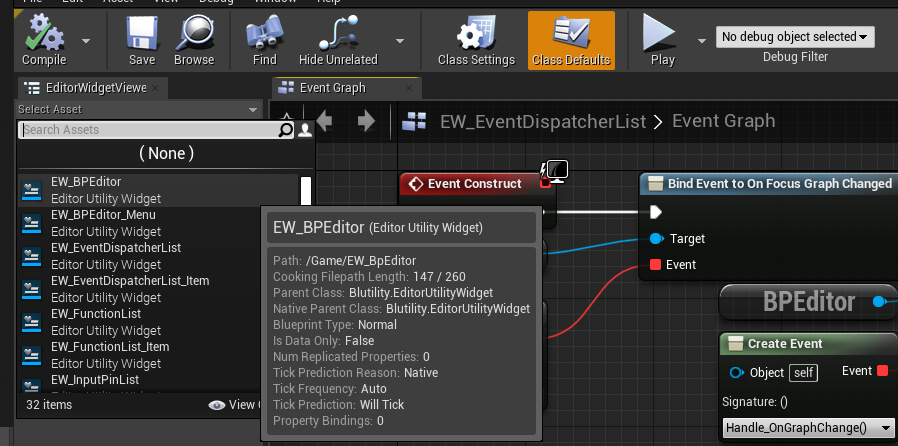Click Event Graph breadcrumb

[723, 121]
